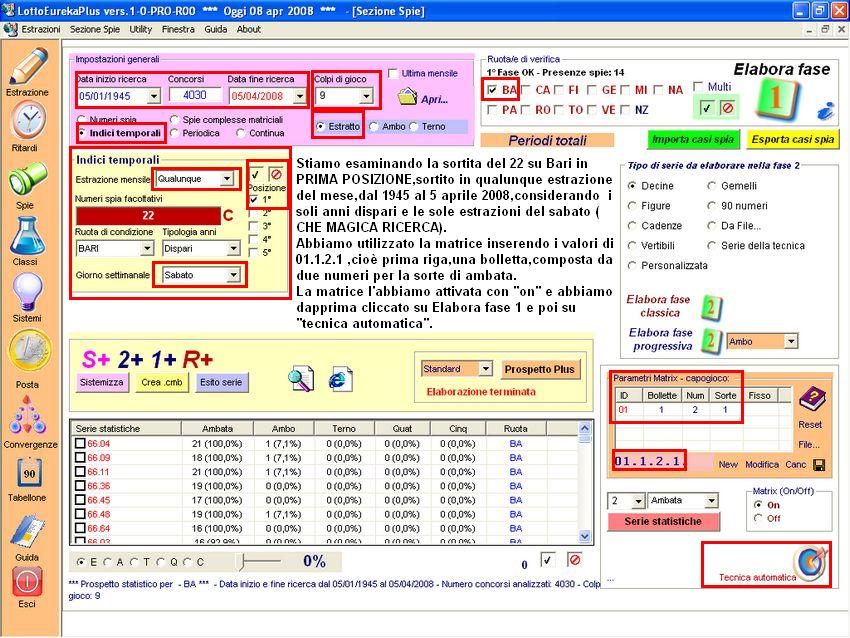This screenshot has height=638, width=850.
Task: Enable the Ultima mensile checkbox
Action: 392,73
